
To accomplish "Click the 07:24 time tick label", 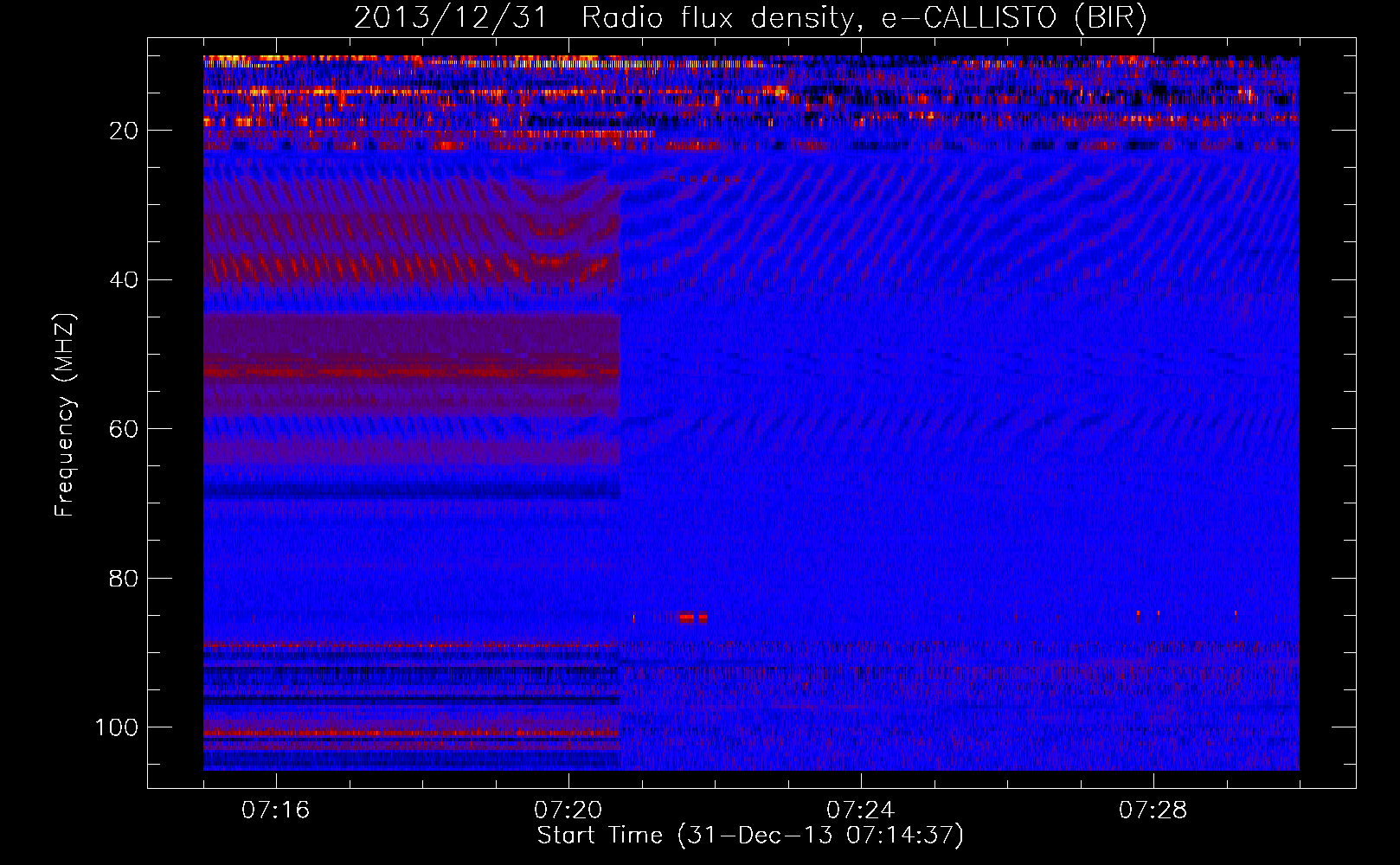I will 860,811.
